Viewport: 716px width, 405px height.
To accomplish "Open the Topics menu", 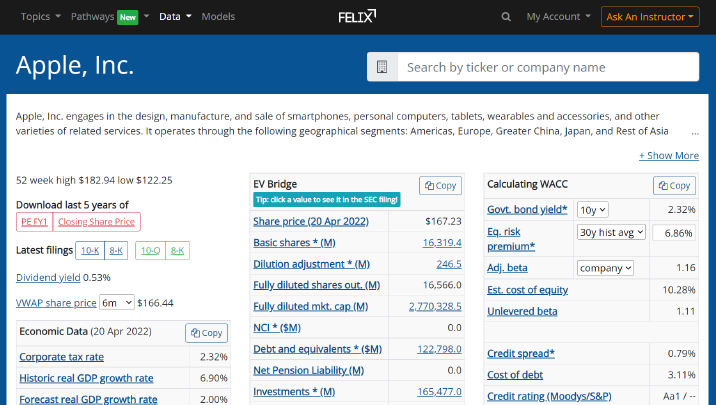I will pyautogui.click(x=40, y=17).
